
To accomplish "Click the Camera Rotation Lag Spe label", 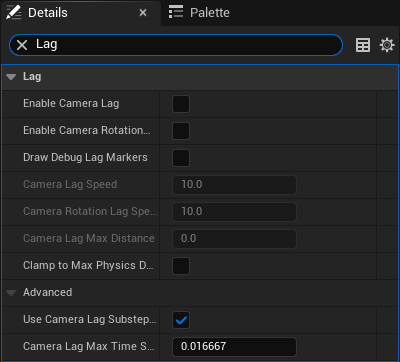I will coord(90,211).
